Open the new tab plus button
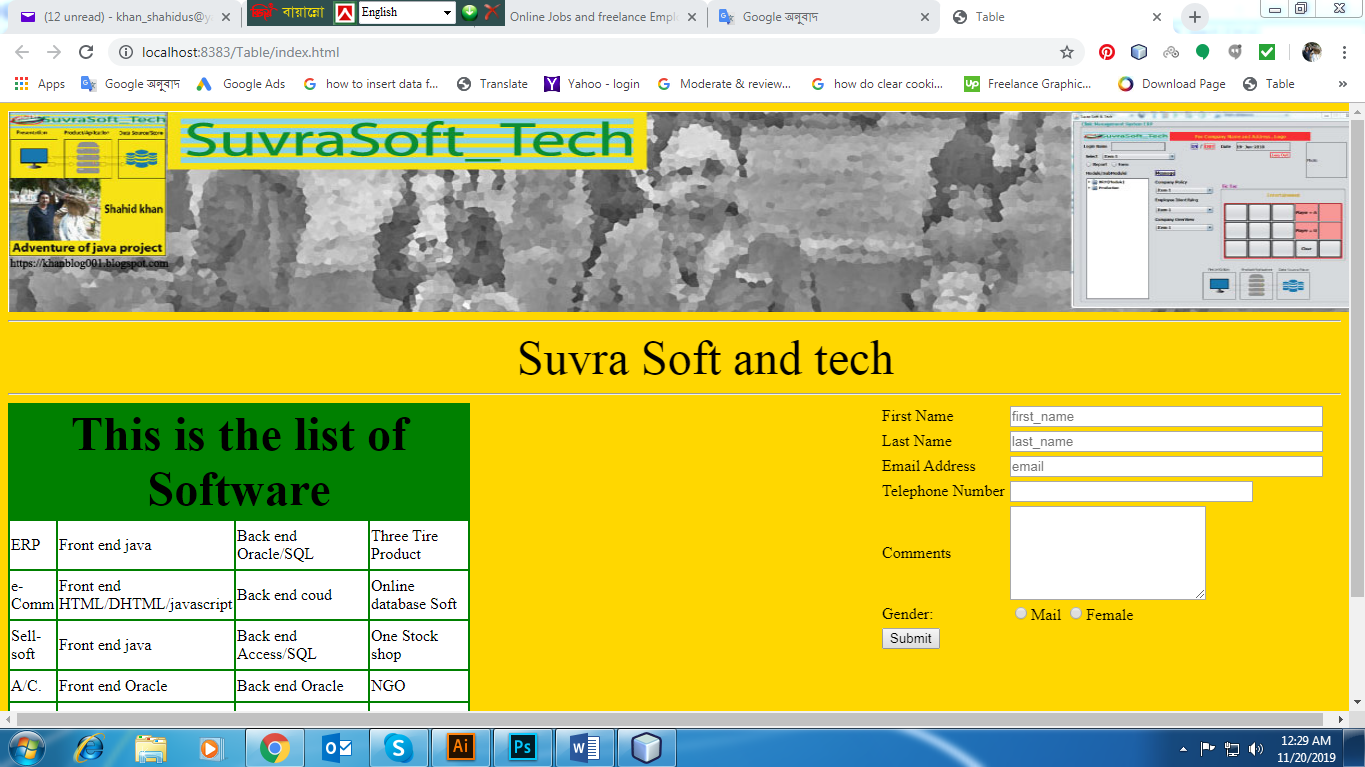Viewport: 1365px width, 767px height. coord(1194,17)
